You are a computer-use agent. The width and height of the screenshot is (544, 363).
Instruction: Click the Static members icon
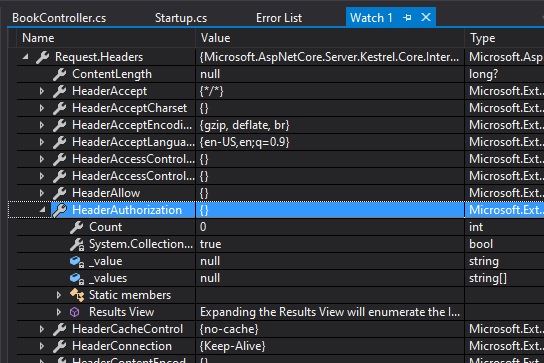77,295
